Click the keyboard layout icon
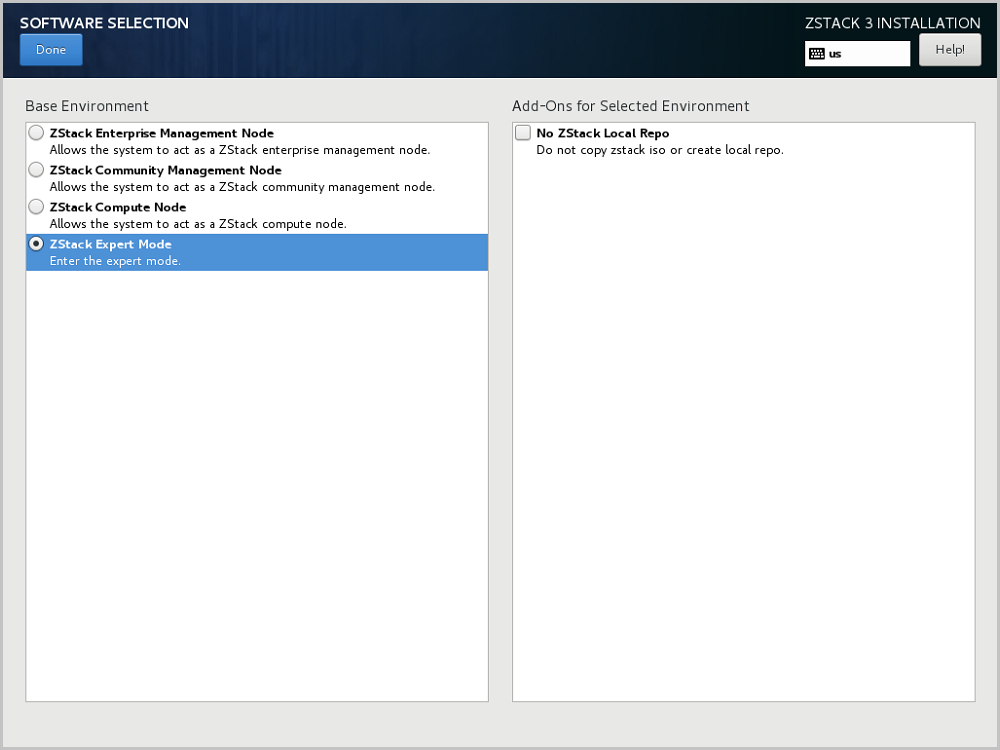Screen dimensions: 1000x750 point(817,54)
